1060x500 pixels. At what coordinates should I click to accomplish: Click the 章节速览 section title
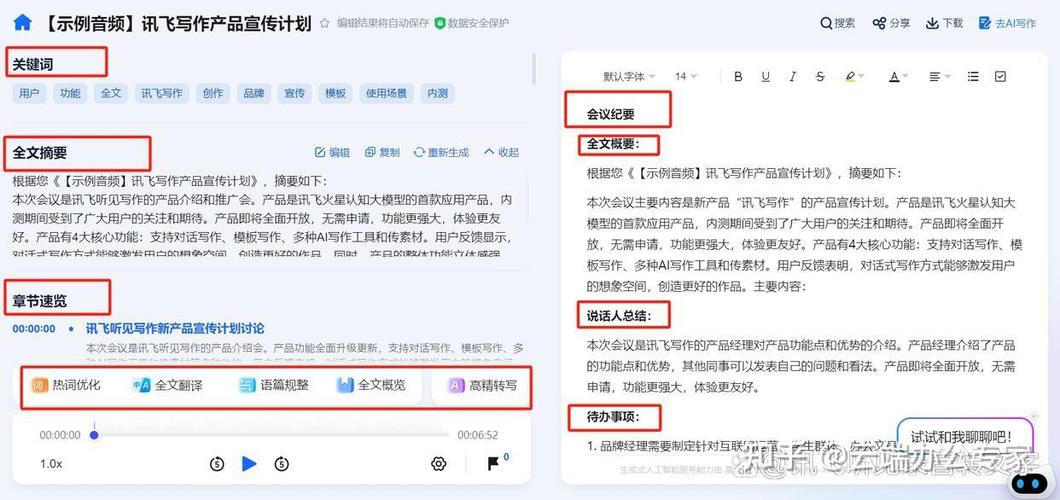click(39, 301)
